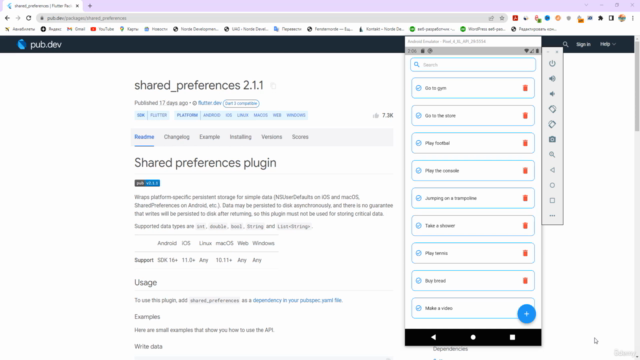This screenshot has height=360, width=640.
Task: Click the thumbs up likes icon
Action: (x=376, y=116)
